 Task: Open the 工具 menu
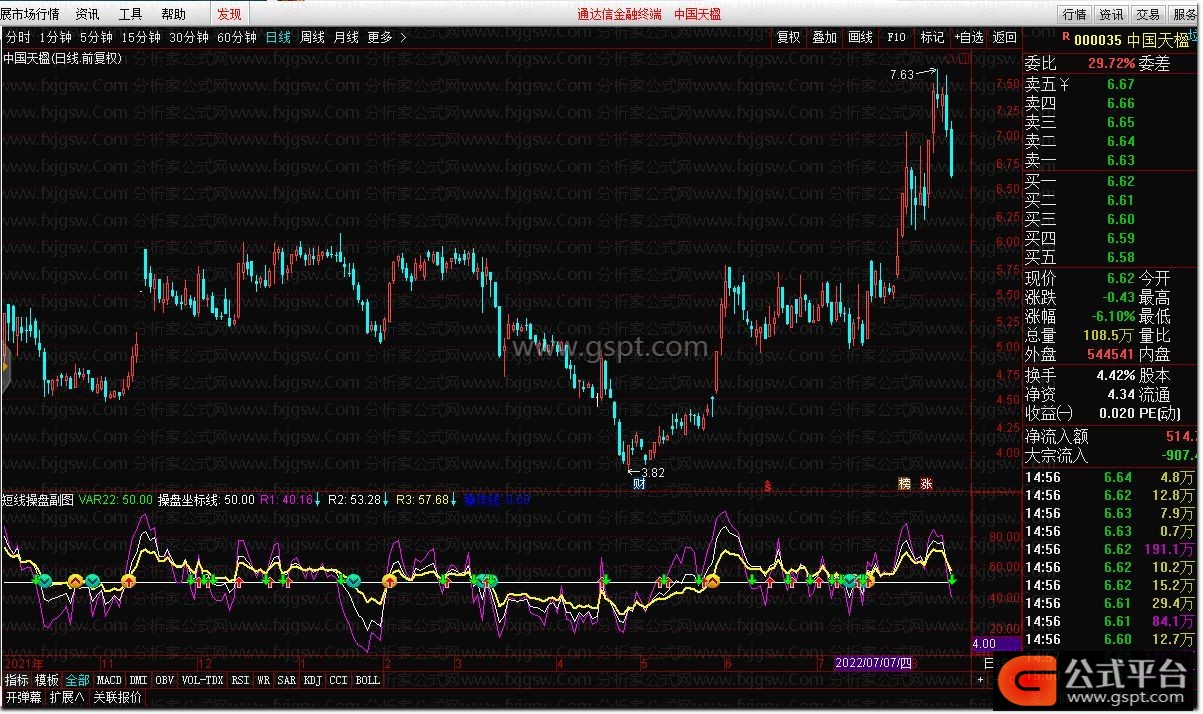point(130,14)
